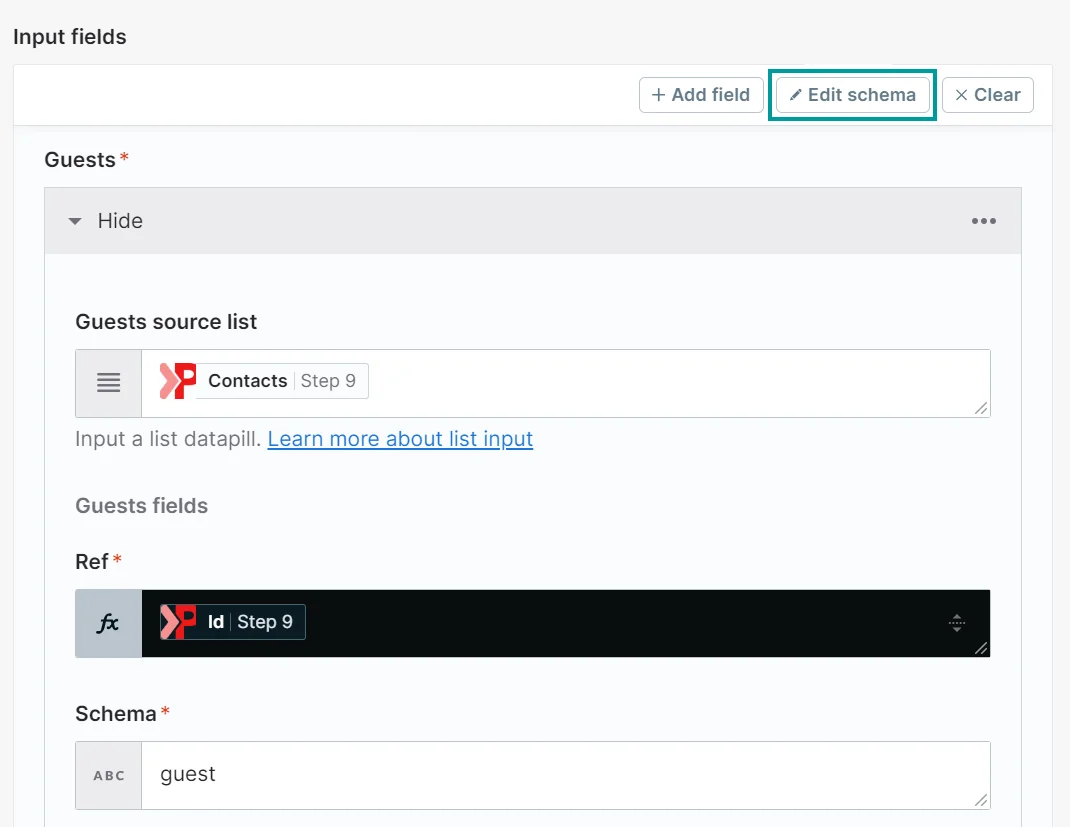Click inside the Ref formula field
This screenshot has height=827, width=1070.
coord(566,624)
